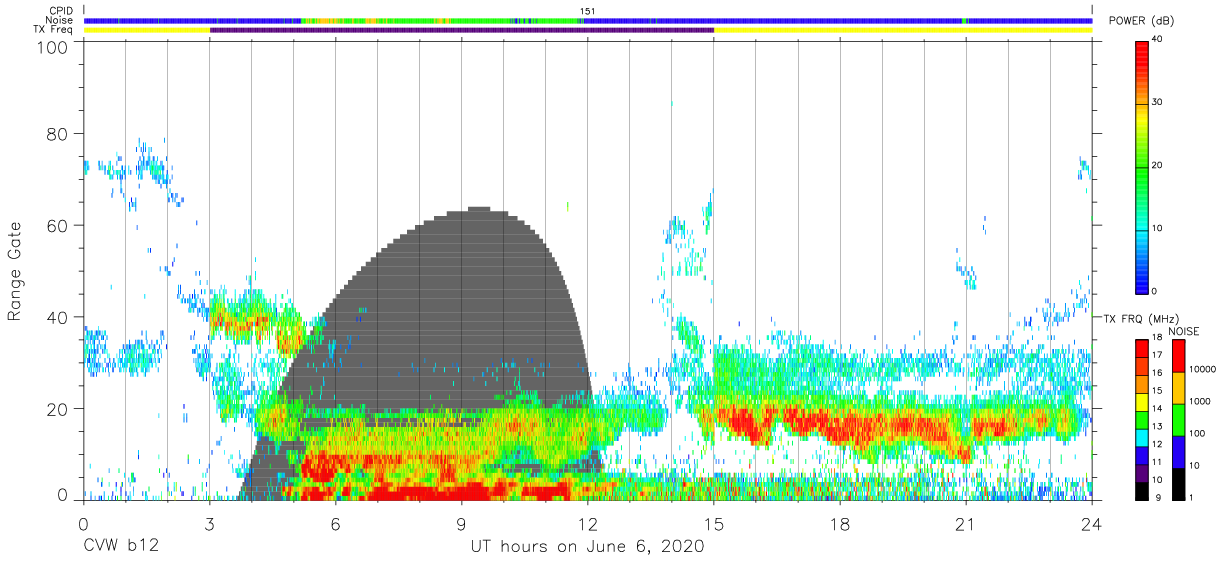Viewport: 1228px width, 567px height.
Task: Click the NOISE legend title
Action: [x=1184, y=331]
